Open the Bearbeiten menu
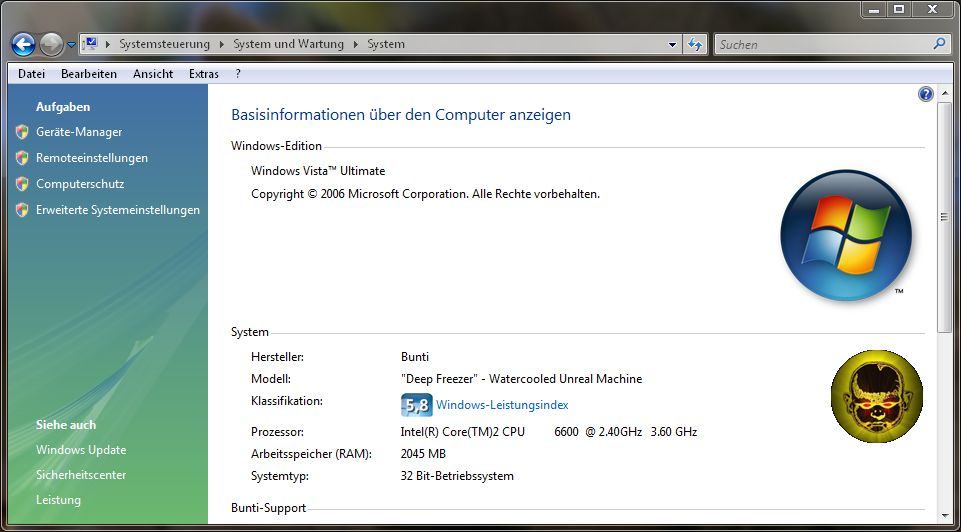Image resolution: width=961 pixels, height=532 pixels. (x=89, y=74)
